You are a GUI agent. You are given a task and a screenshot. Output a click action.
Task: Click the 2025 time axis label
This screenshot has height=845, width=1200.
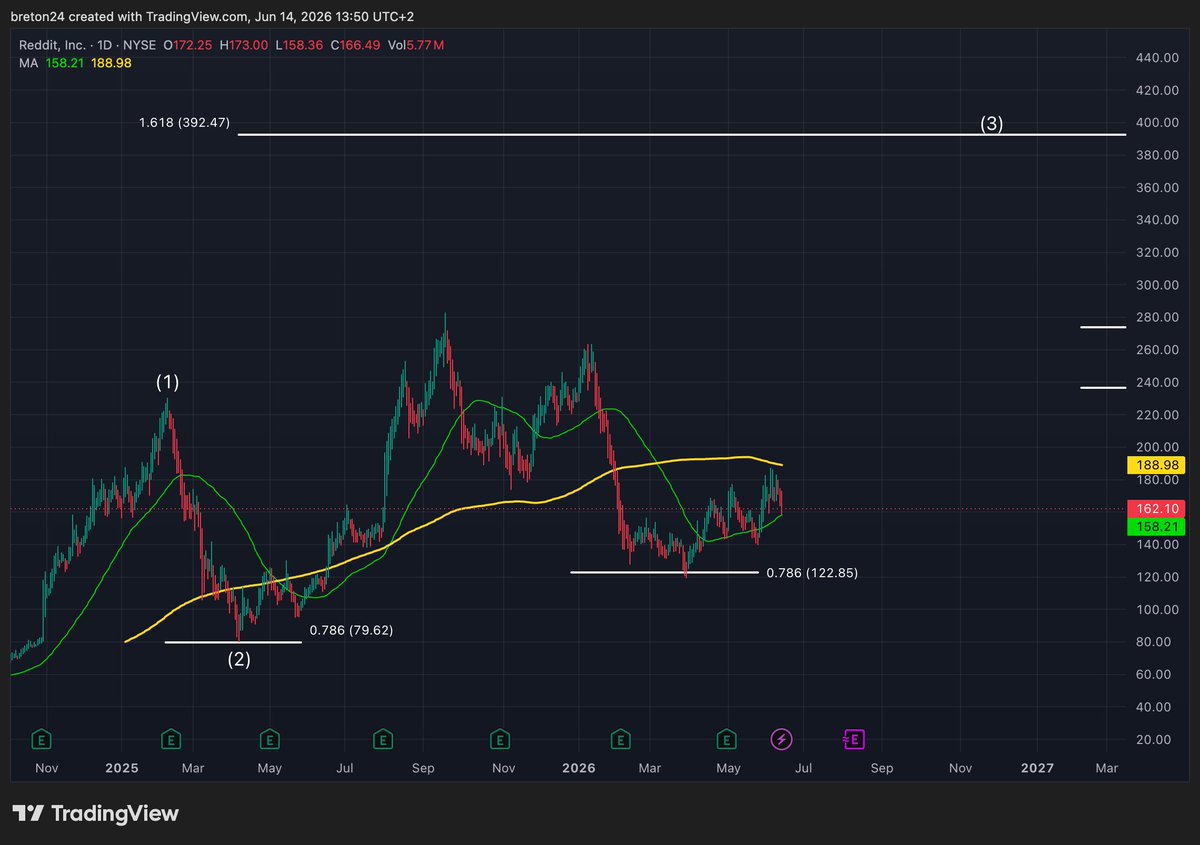tap(122, 768)
